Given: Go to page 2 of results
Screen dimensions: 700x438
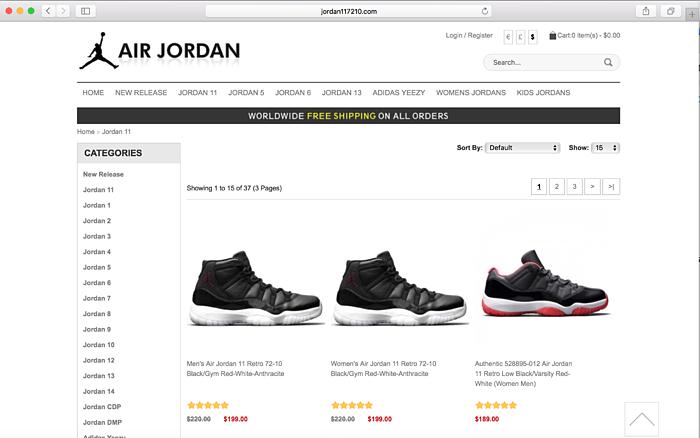Looking at the screenshot, I should click(557, 187).
